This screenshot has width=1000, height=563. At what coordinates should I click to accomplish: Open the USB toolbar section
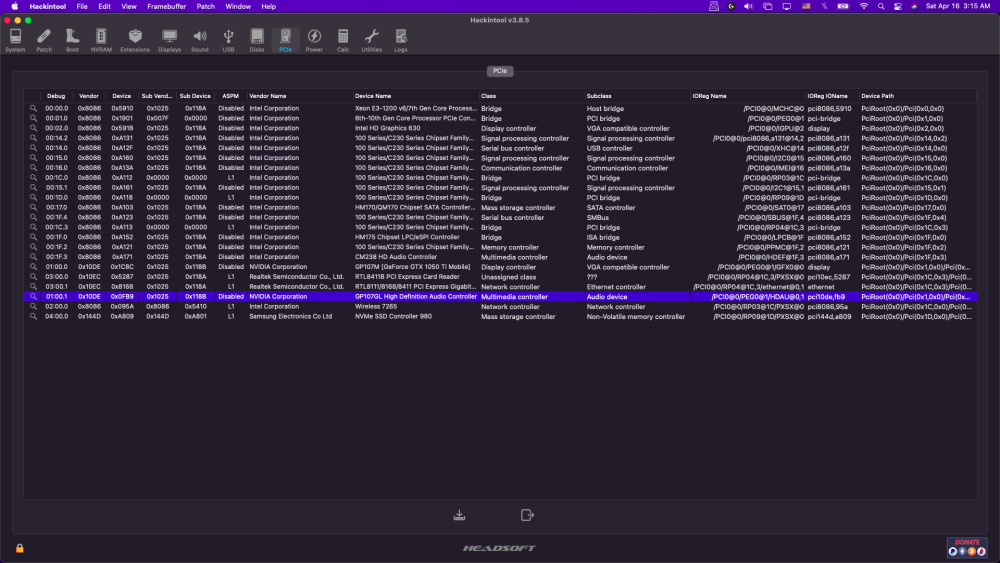pos(228,40)
